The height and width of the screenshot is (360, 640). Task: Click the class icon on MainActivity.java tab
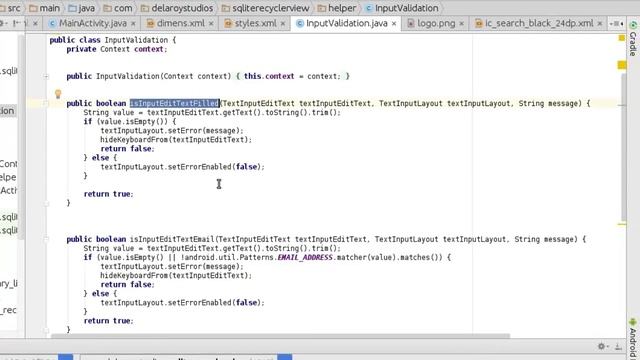pos(53,24)
